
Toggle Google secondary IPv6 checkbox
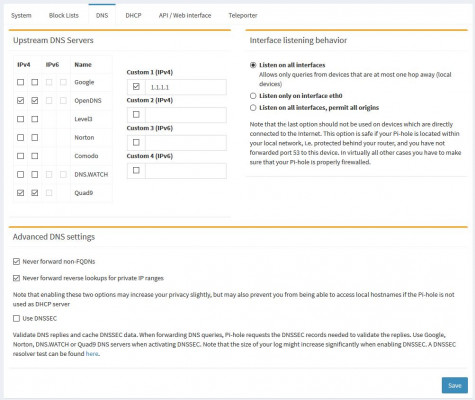tap(63, 82)
